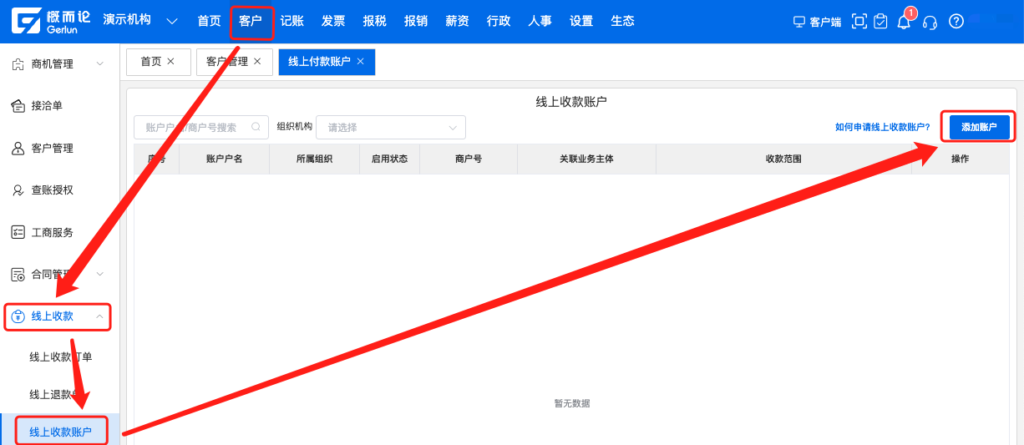
Task: Open the 人事 top menu
Action: (x=540, y=21)
